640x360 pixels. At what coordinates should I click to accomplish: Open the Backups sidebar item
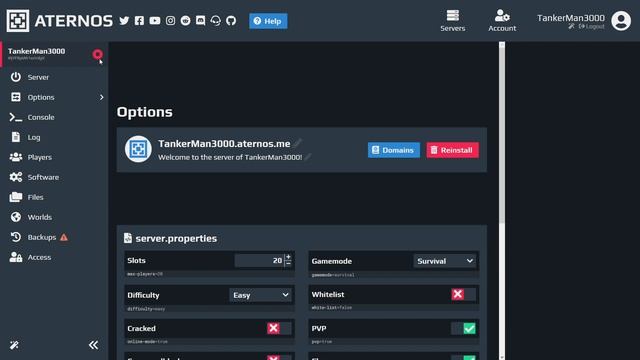click(x=54, y=237)
